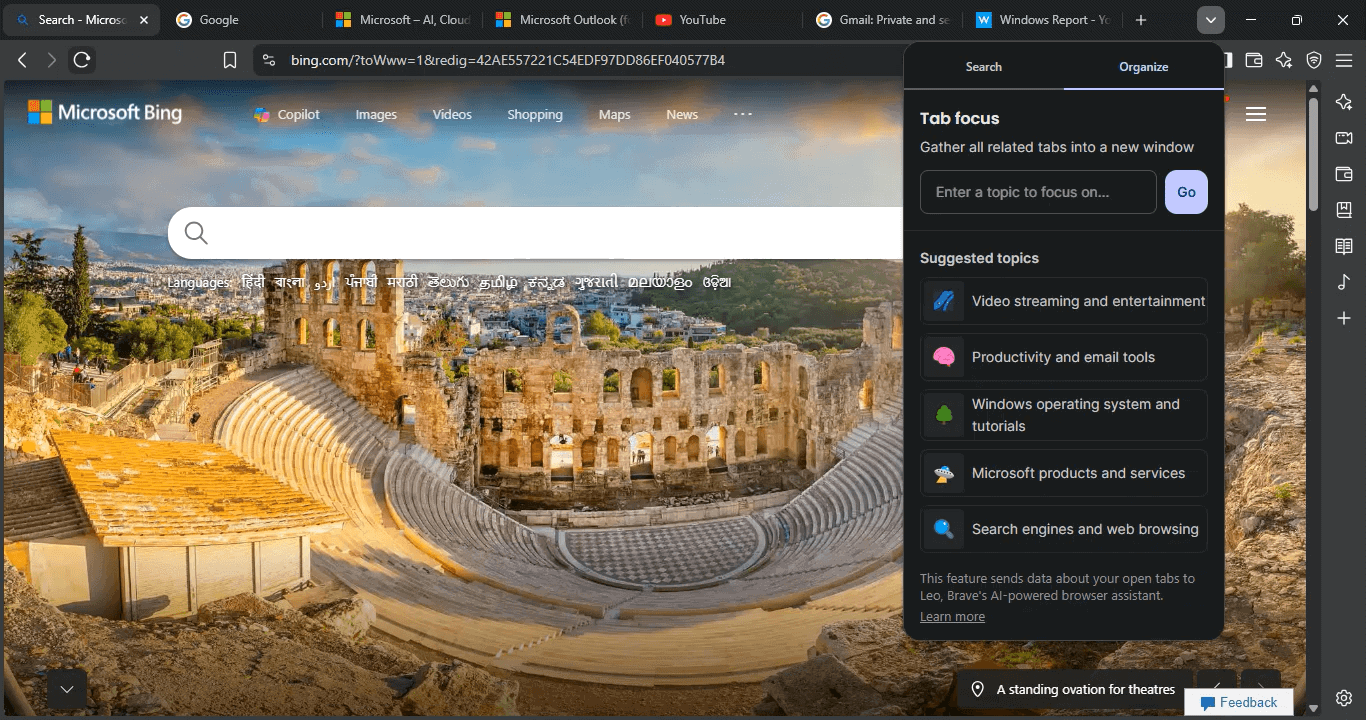1366x720 pixels.
Task: Switch Bing language to বাংলা
Action: point(290,282)
